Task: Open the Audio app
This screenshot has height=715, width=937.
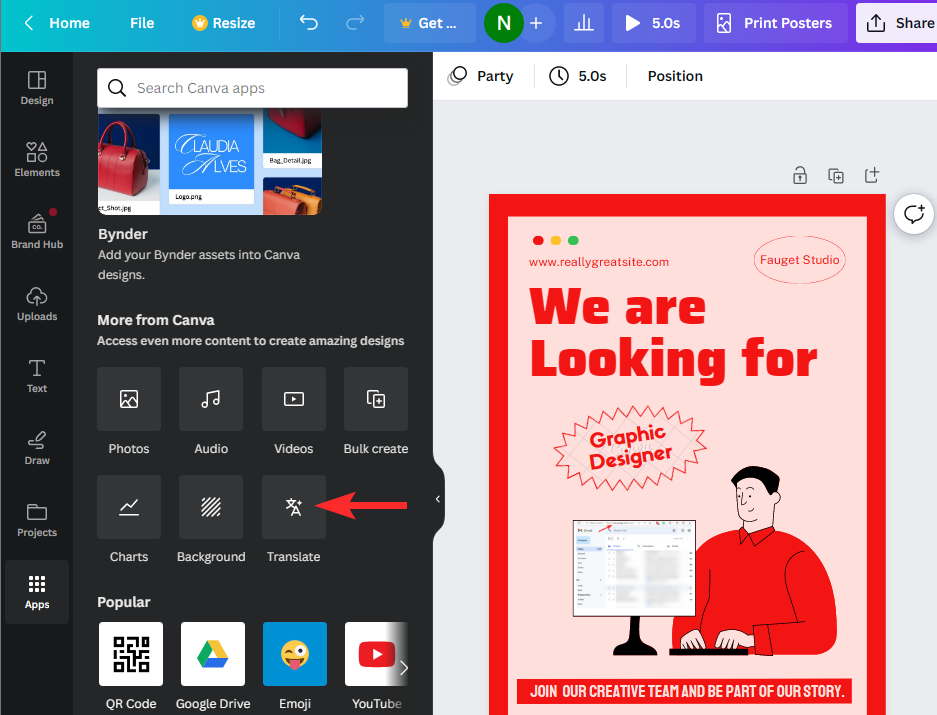Action: 211,399
